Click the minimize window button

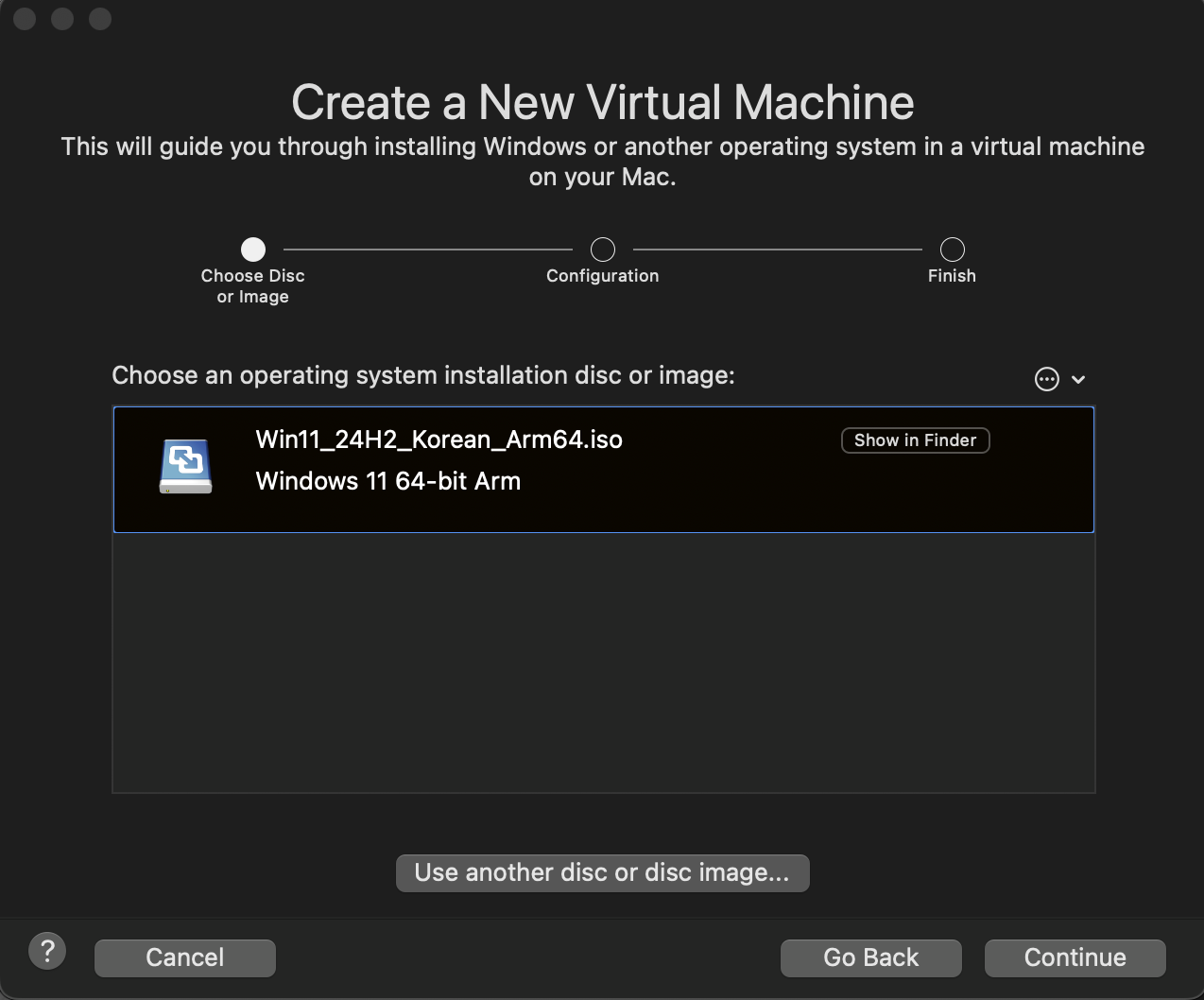tap(62, 19)
